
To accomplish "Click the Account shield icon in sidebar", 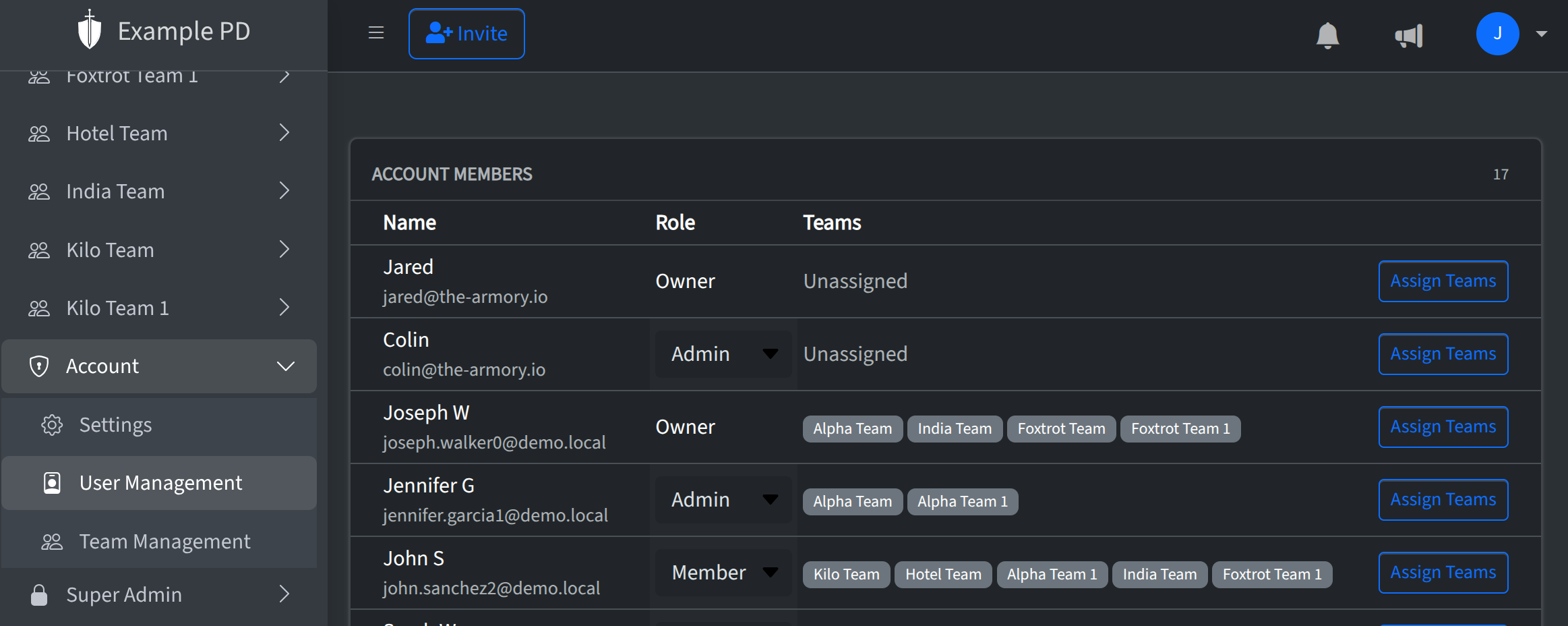I will 38,366.
